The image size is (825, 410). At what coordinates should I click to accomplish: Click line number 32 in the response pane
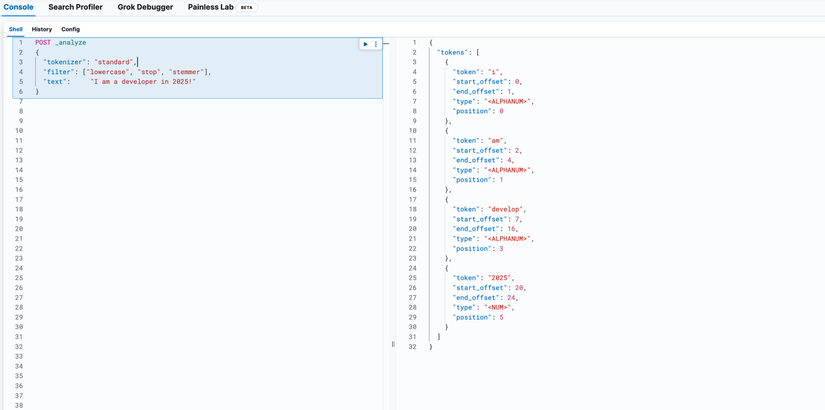tap(413, 347)
